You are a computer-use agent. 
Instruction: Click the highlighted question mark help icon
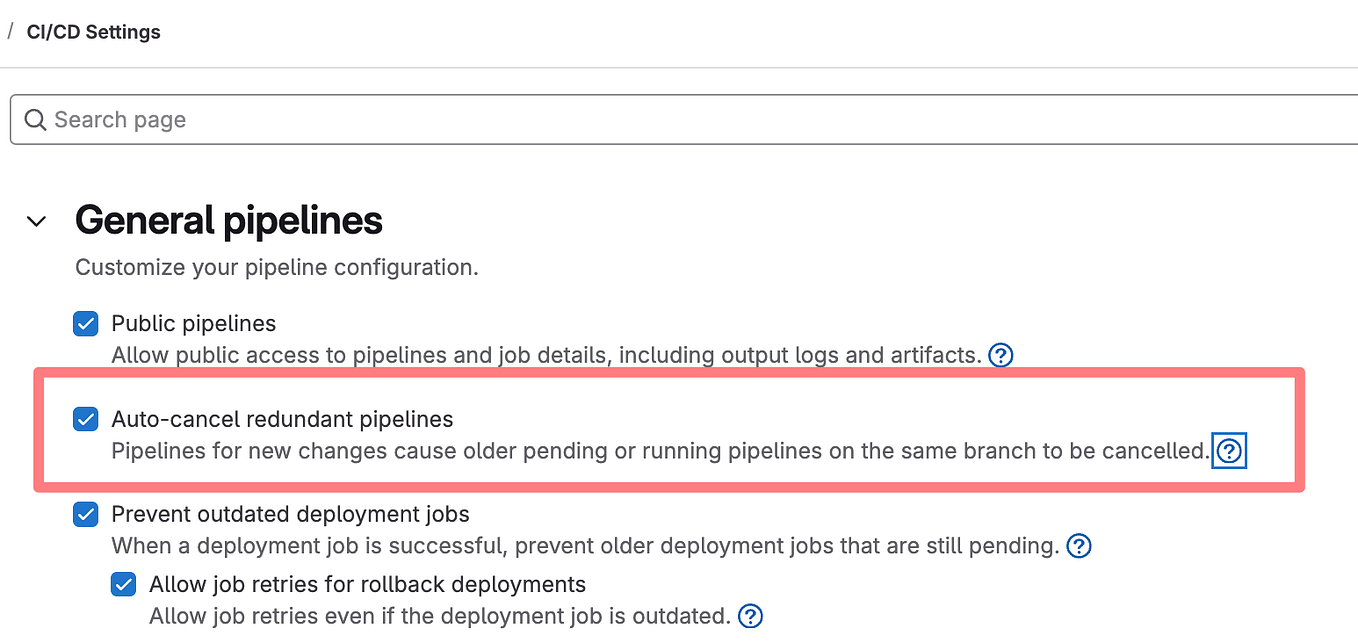(1229, 451)
